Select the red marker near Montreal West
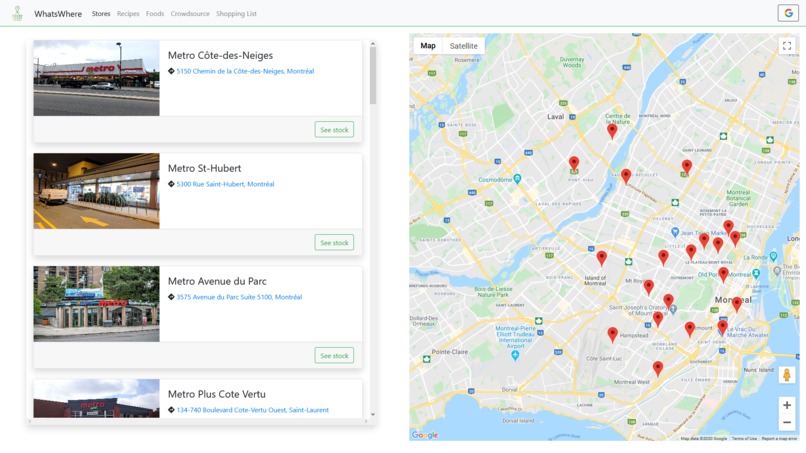This screenshot has width=806, height=453. click(657, 369)
